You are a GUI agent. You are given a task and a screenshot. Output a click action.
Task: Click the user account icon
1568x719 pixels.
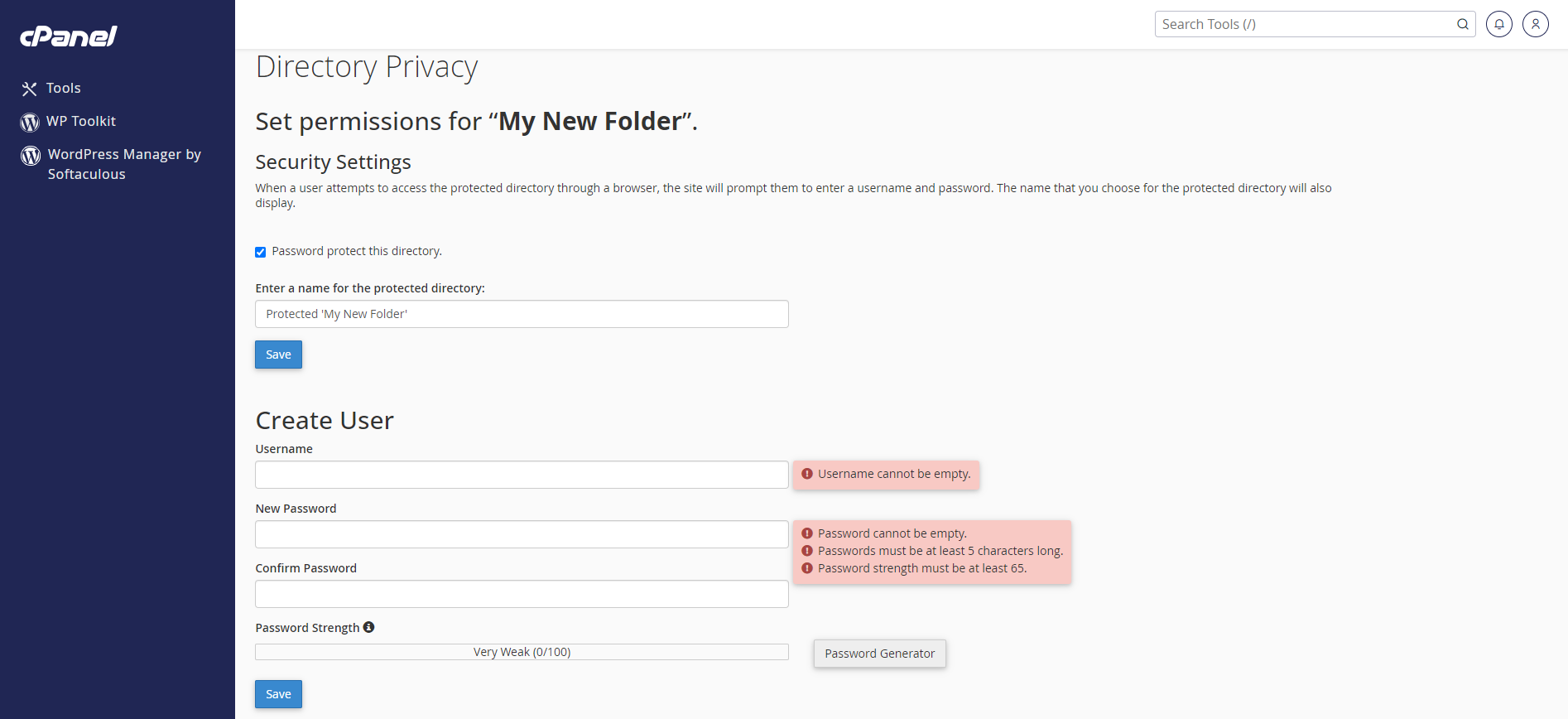pos(1536,24)
